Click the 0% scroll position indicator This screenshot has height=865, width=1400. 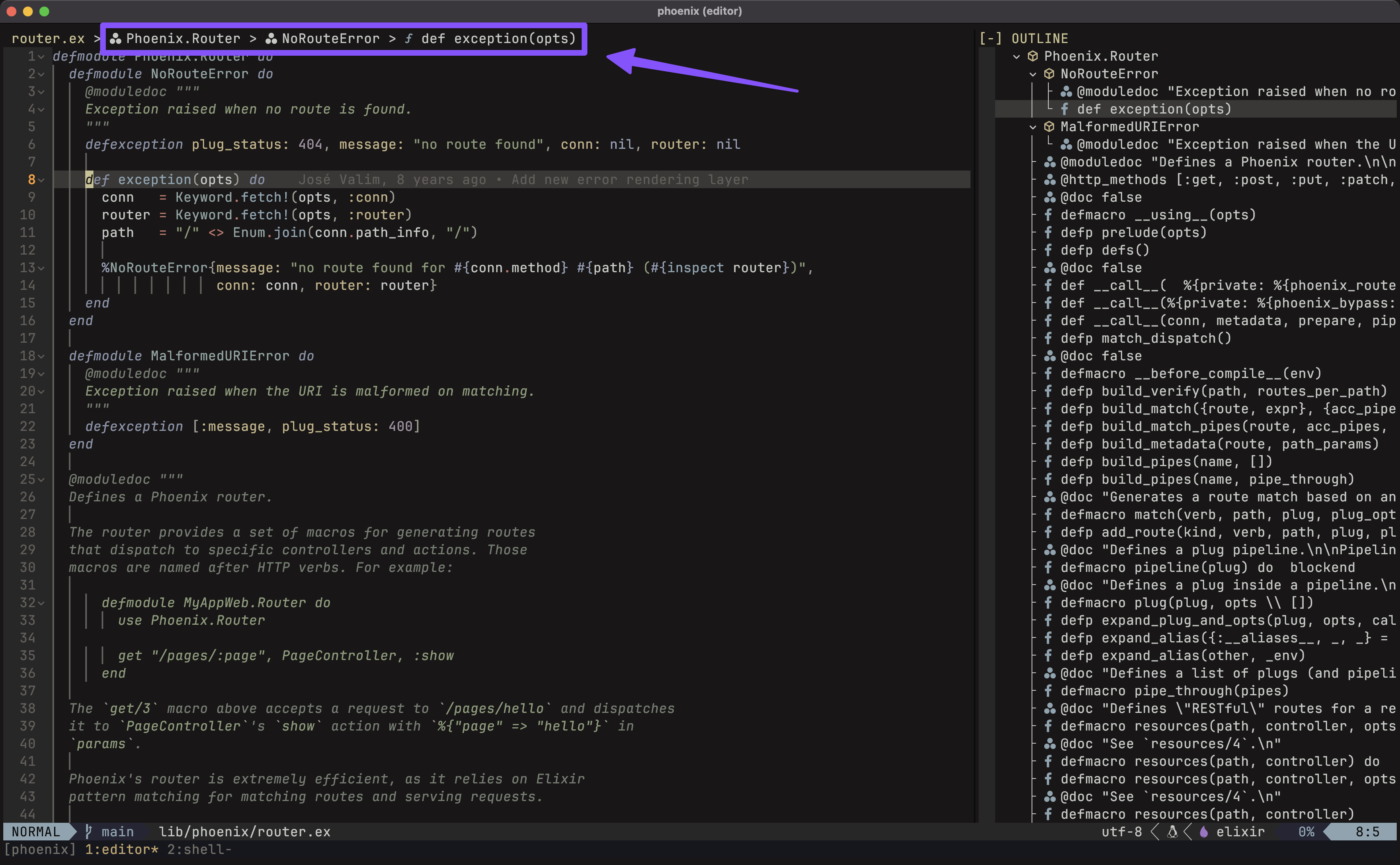pos(1306,832)
